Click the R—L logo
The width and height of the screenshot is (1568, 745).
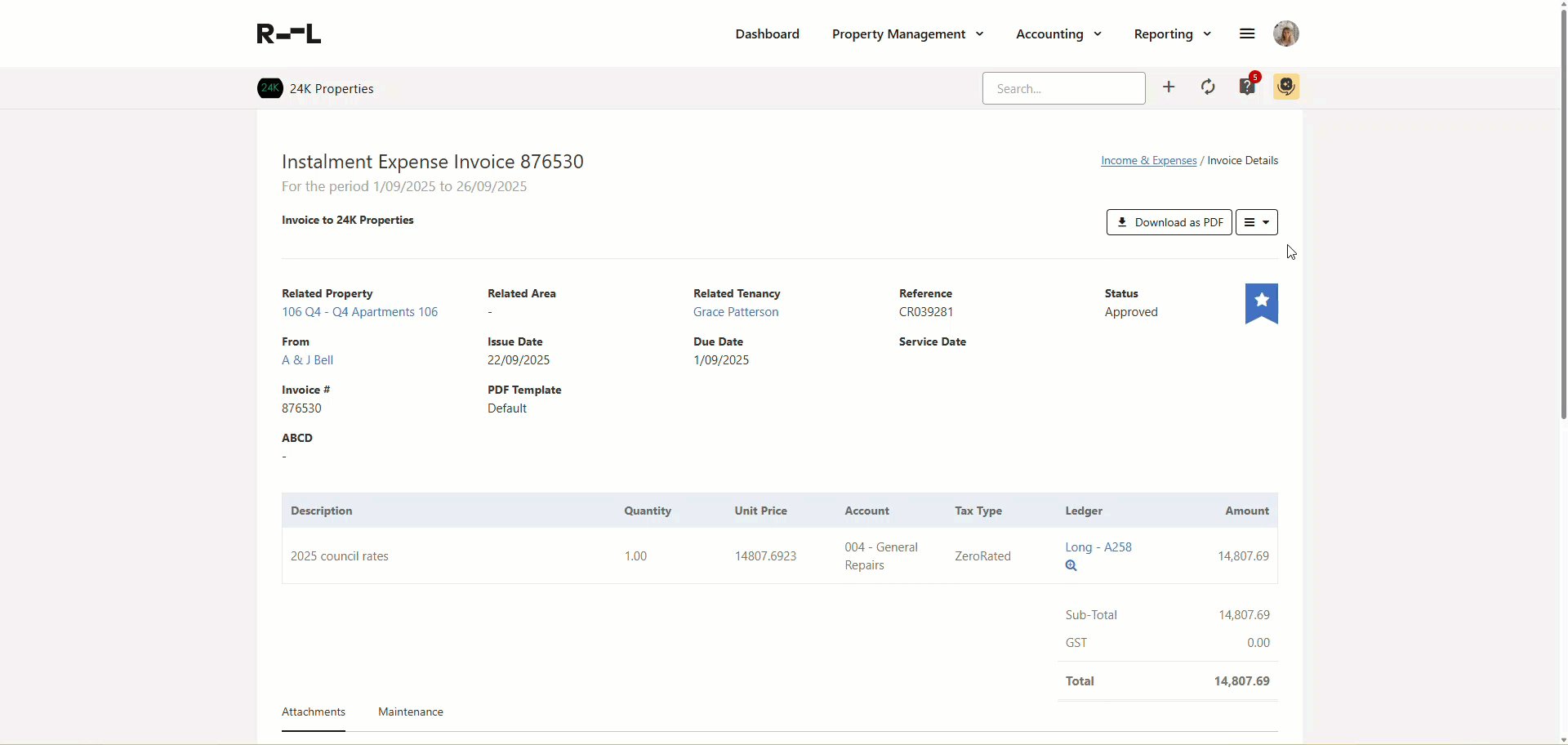(289, 33)
